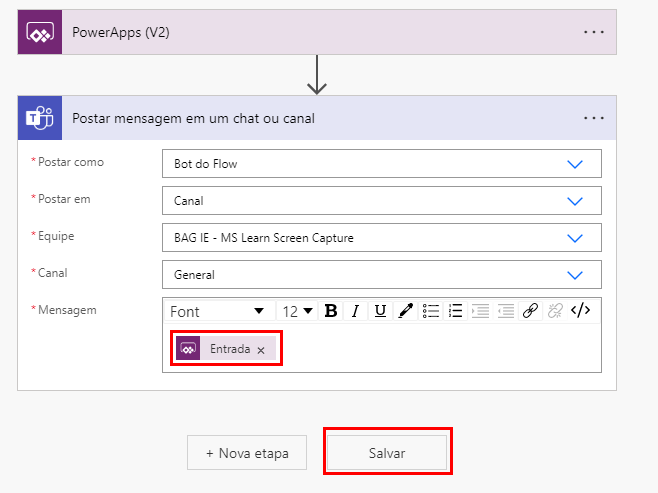658x493 pixels.
Task: Click the Postar em field label
Action: [x=64, y=199]
